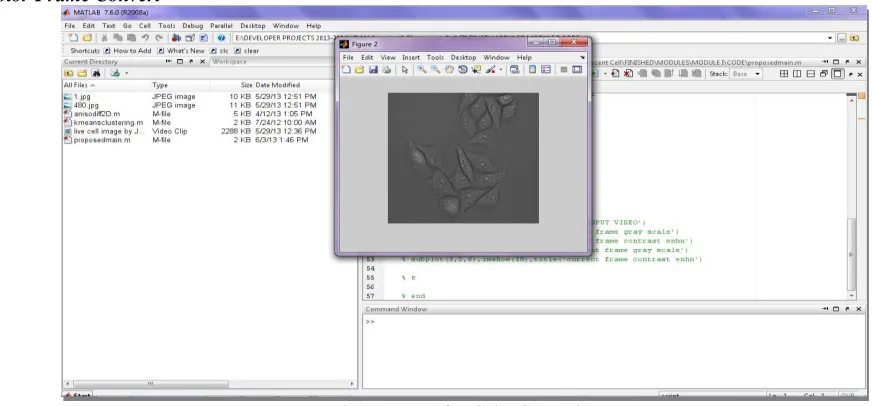Screen dimensions: 872x406
Task: Select Zoom In tool in Figure 2
Action: point(422,70)
